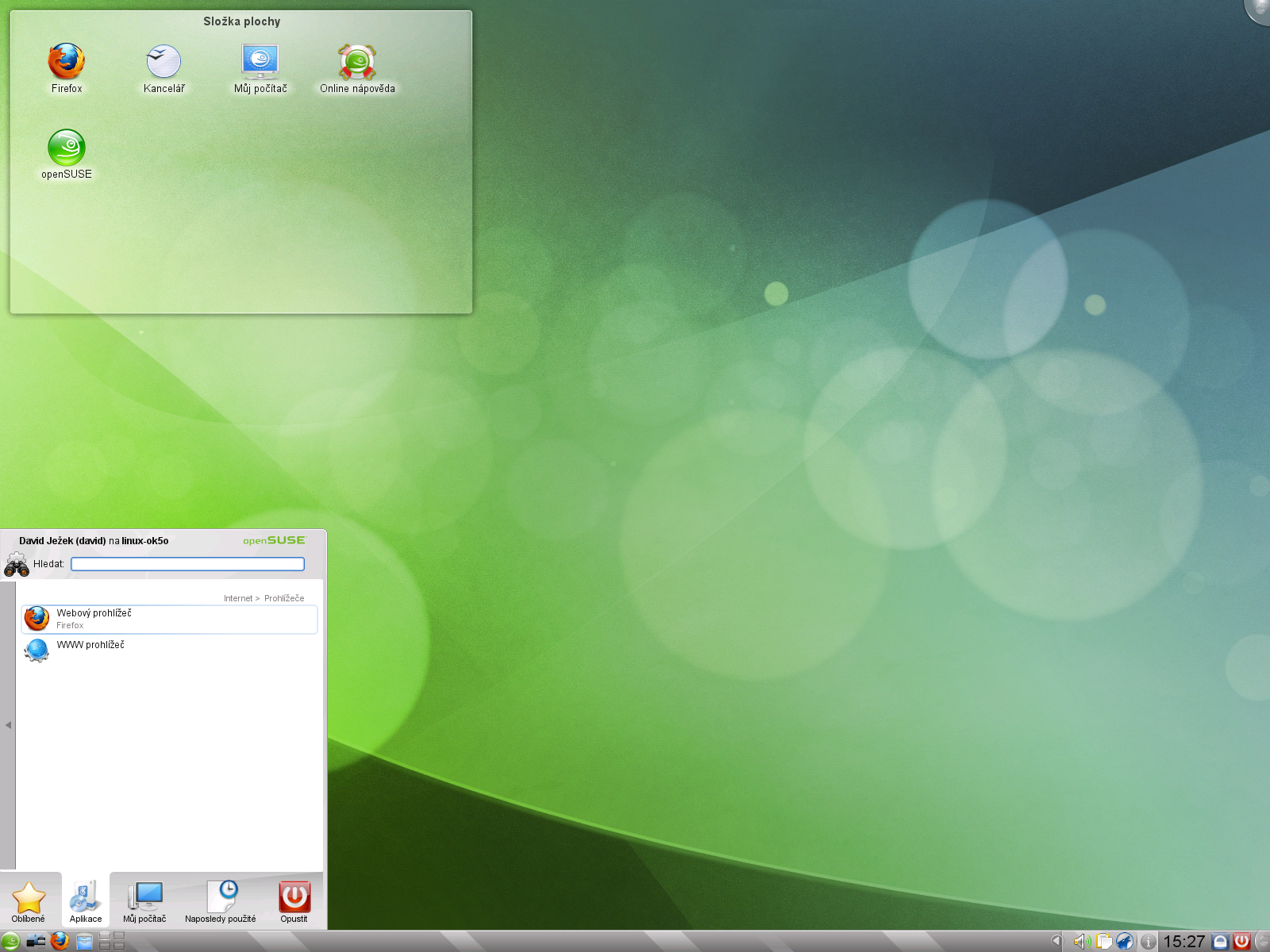The image size is (1270, 952).
Task: Open the Opustit tab
Action: pos(294,901)
